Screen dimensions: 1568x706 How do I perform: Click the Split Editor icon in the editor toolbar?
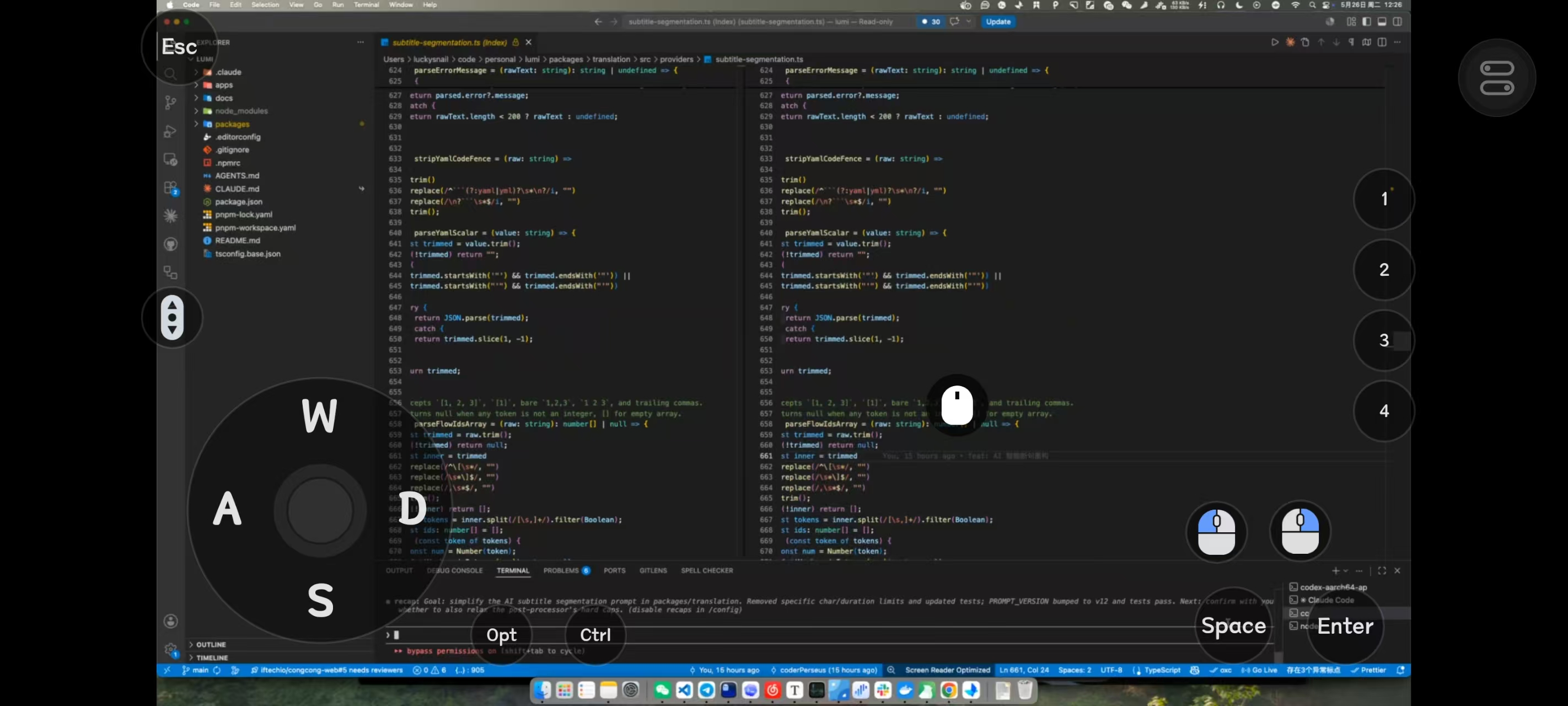point(1382,42)
